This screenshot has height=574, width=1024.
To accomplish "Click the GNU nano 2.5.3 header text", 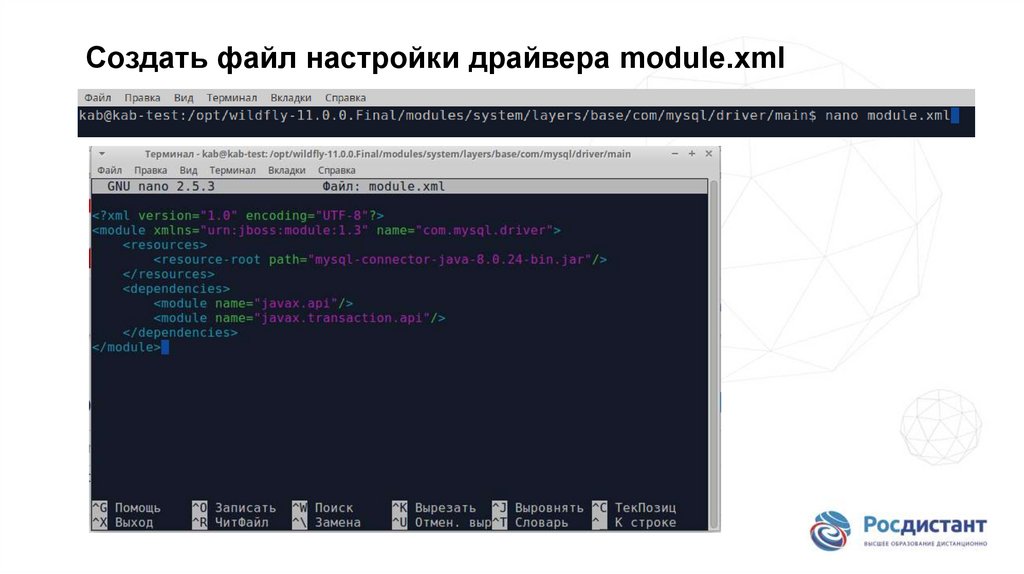I will tap(161, 186).
